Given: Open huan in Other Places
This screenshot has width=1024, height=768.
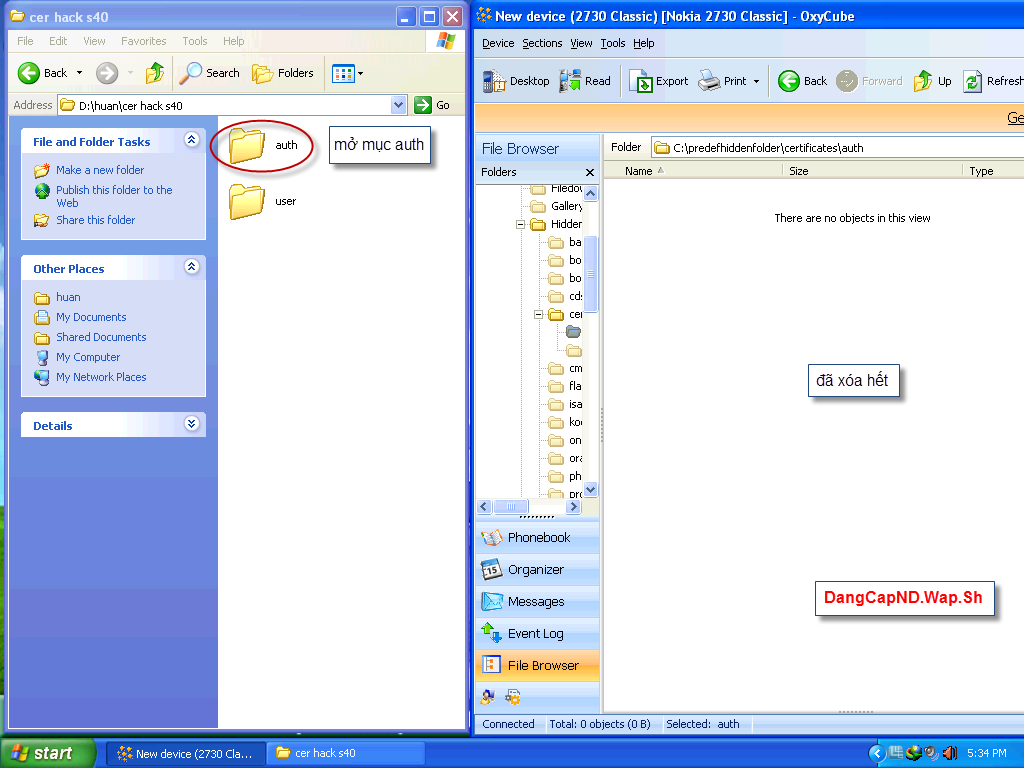Looking at the screenshot, I should (x=68, y=297).
